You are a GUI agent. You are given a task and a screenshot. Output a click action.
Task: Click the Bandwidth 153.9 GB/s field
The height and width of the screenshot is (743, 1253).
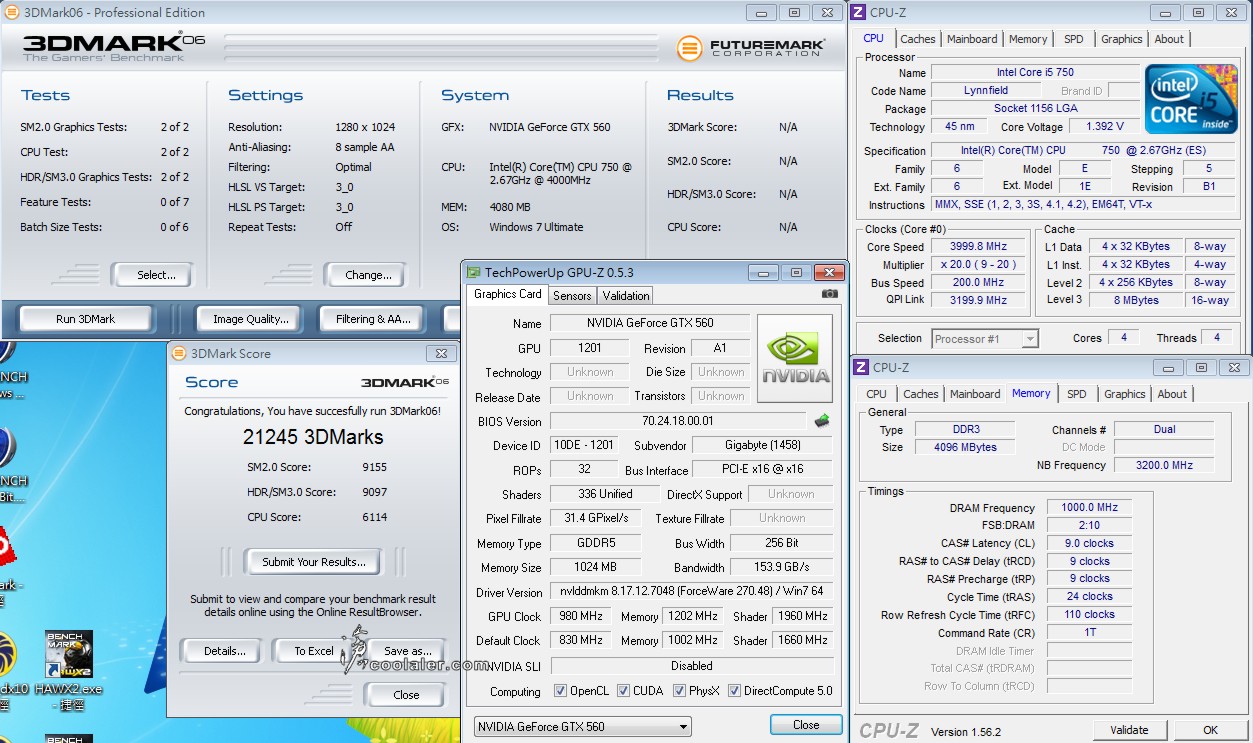click(x=783, y=567)
